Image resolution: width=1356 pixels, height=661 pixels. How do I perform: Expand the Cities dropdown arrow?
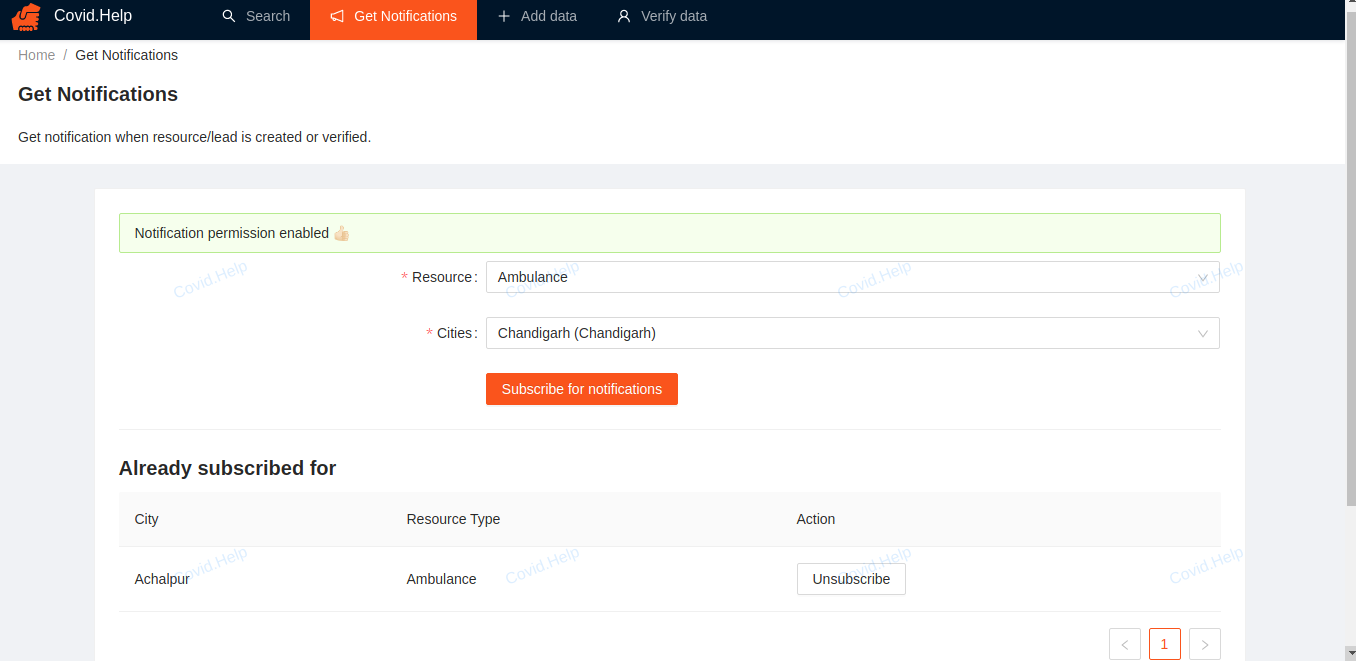click(x=1203, y=333)
